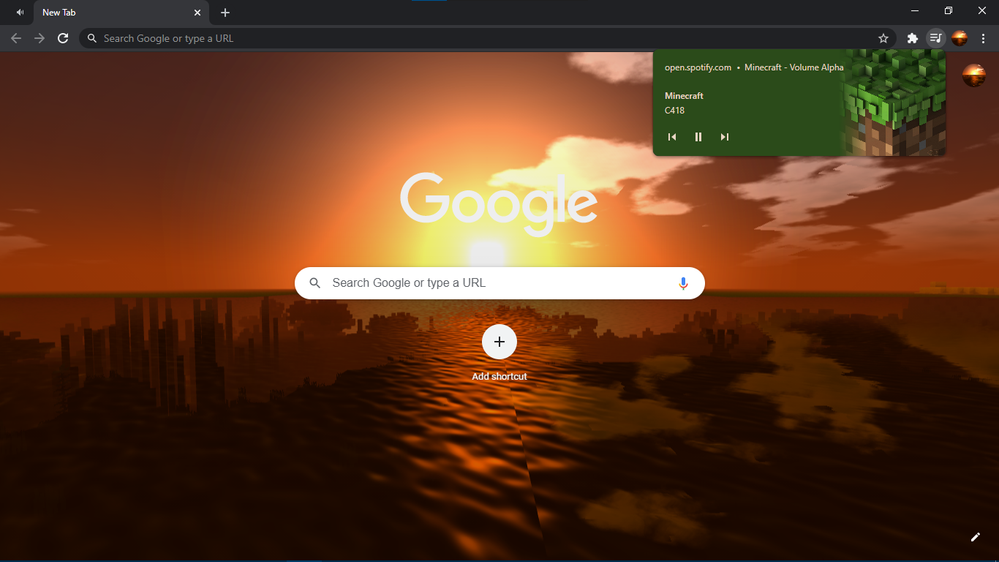Click "Add shortcut" label
Screen dimensions: 999x562
point(500,377)
